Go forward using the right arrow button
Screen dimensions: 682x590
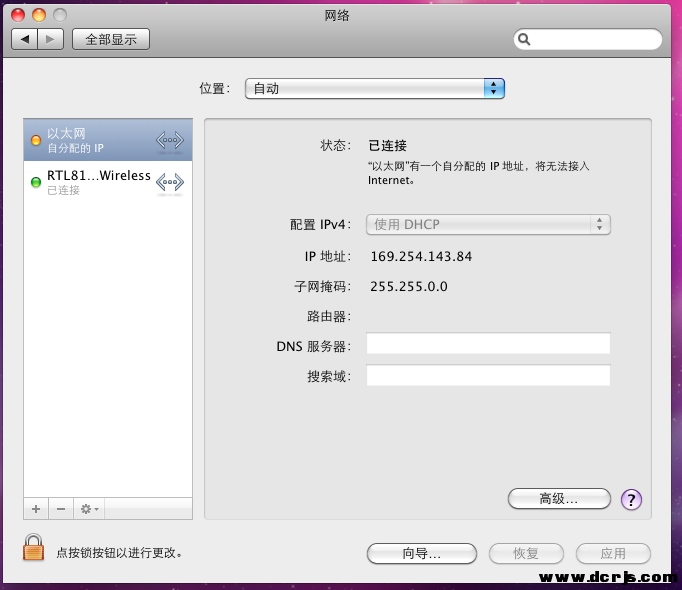pos(51,39)
